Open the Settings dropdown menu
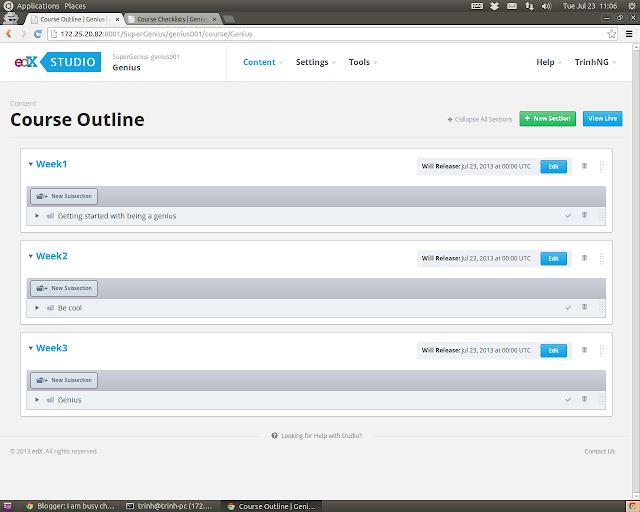Screen dimensions: 640x512 pyautogui.click(x=316, y=62)
